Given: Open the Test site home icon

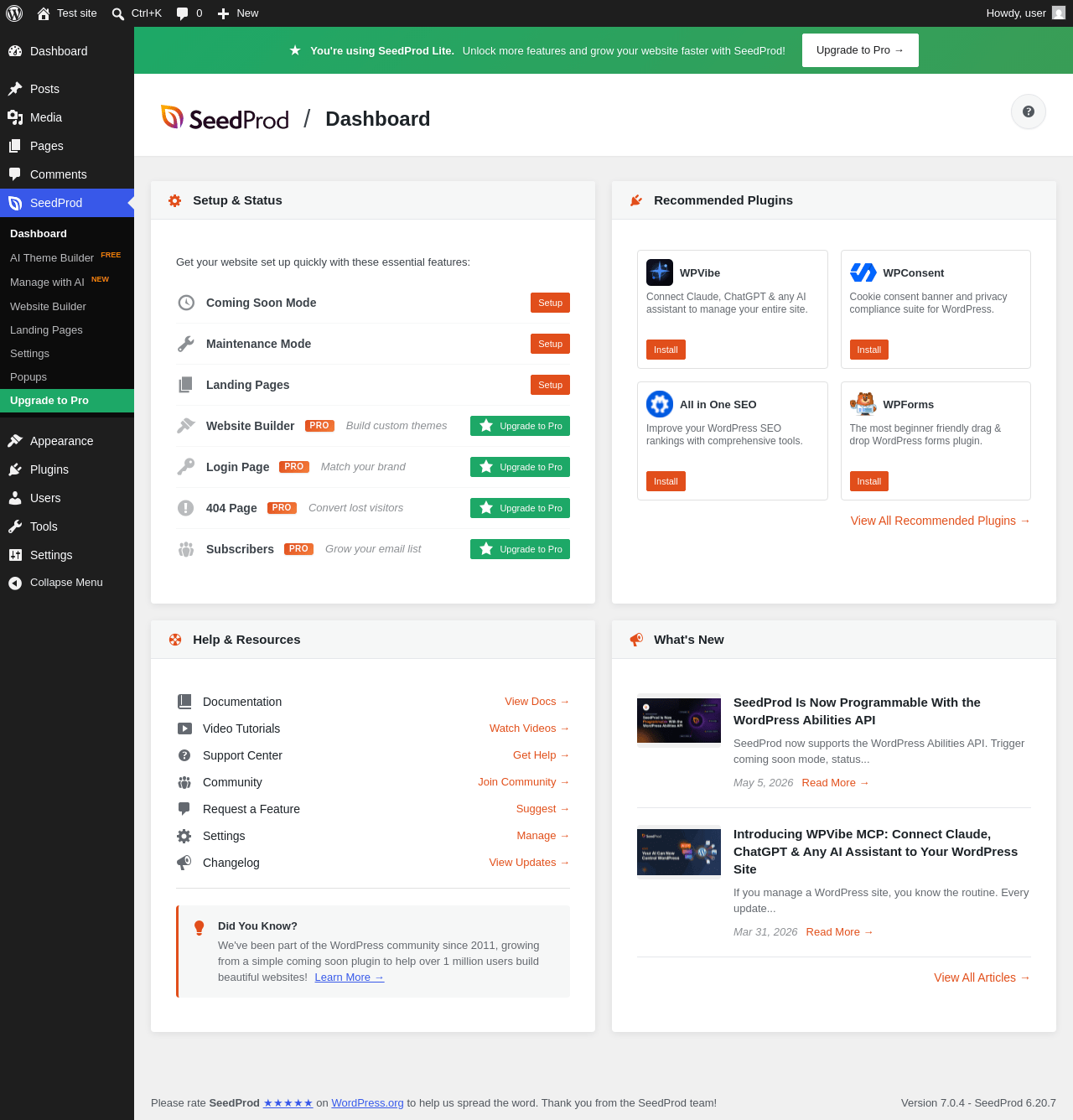Looking at the screenshot, I should [x=44, y=13].
